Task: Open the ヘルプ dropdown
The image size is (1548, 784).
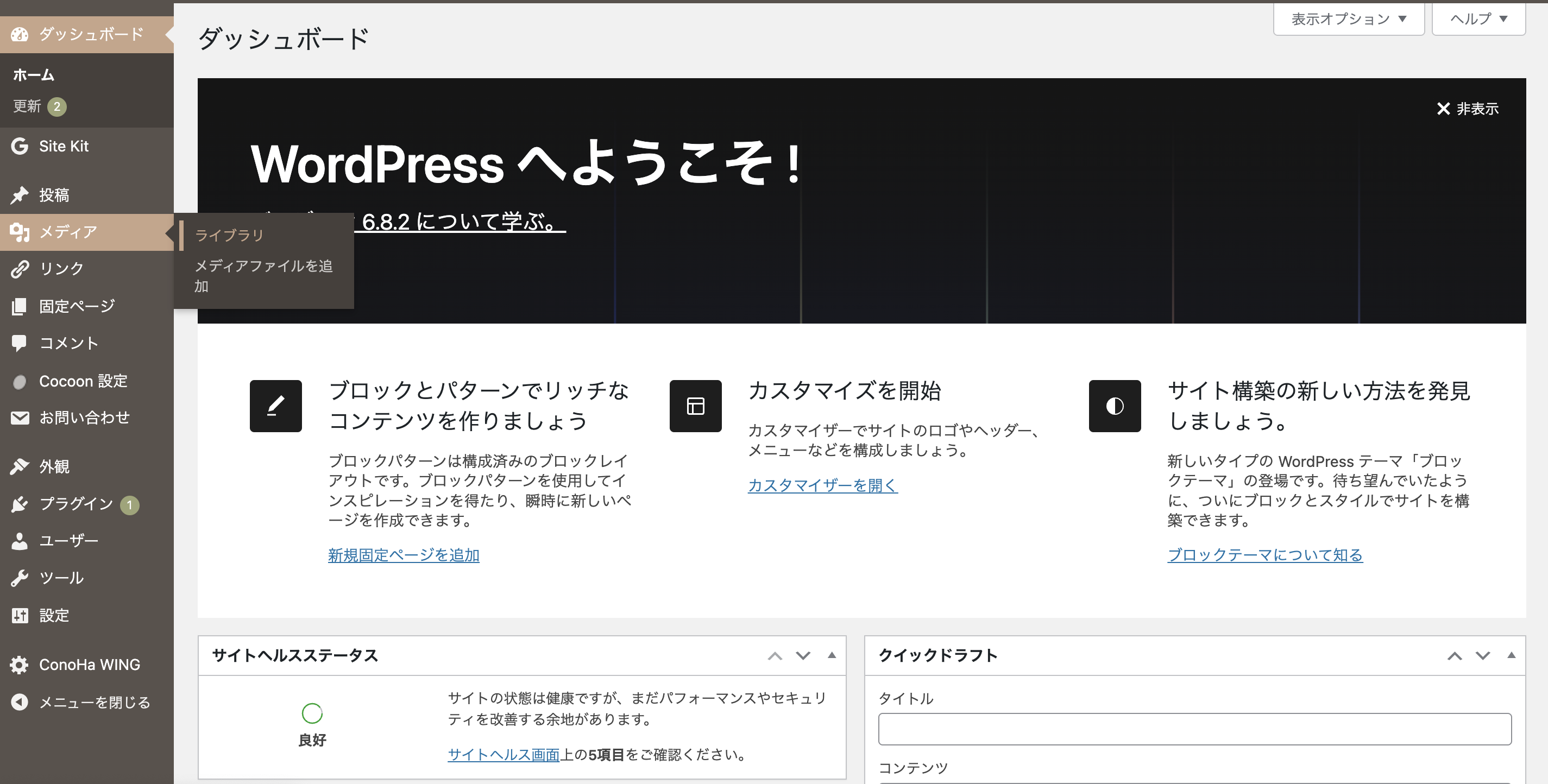Action: point(1478,18)
